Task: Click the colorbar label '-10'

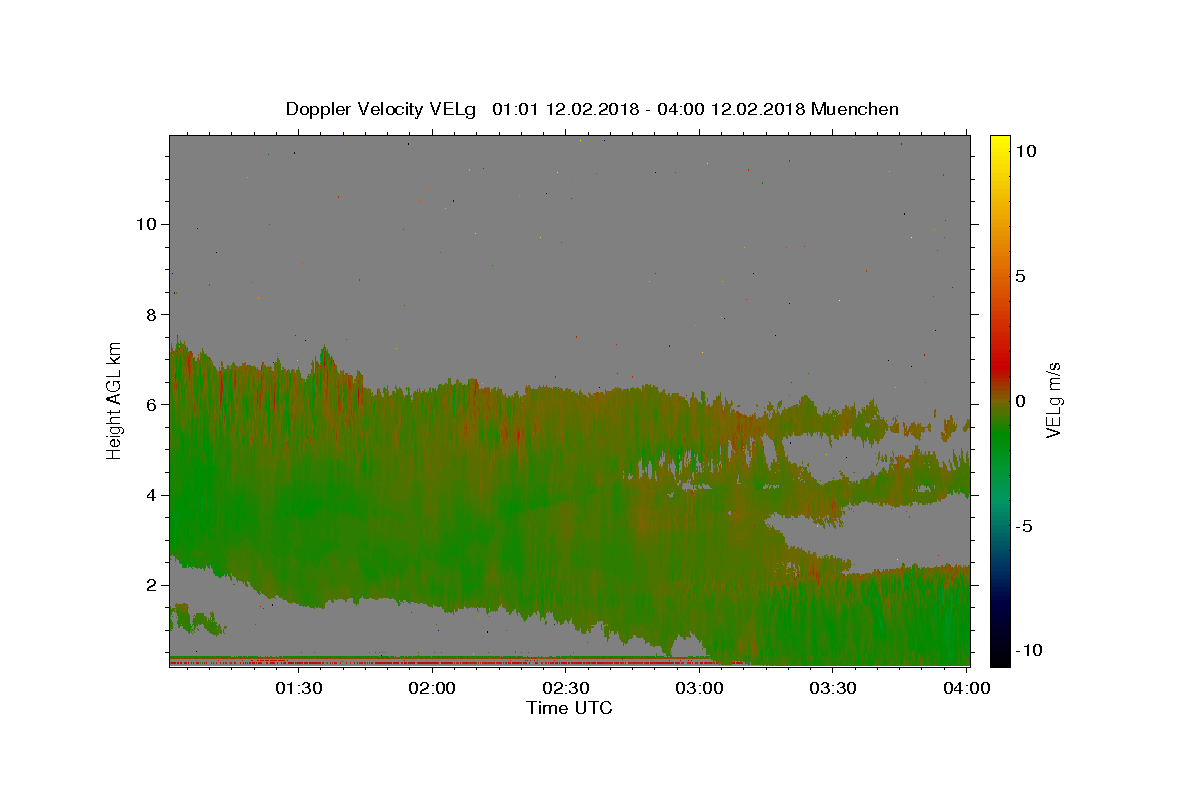Action: tap(1028, 650)
